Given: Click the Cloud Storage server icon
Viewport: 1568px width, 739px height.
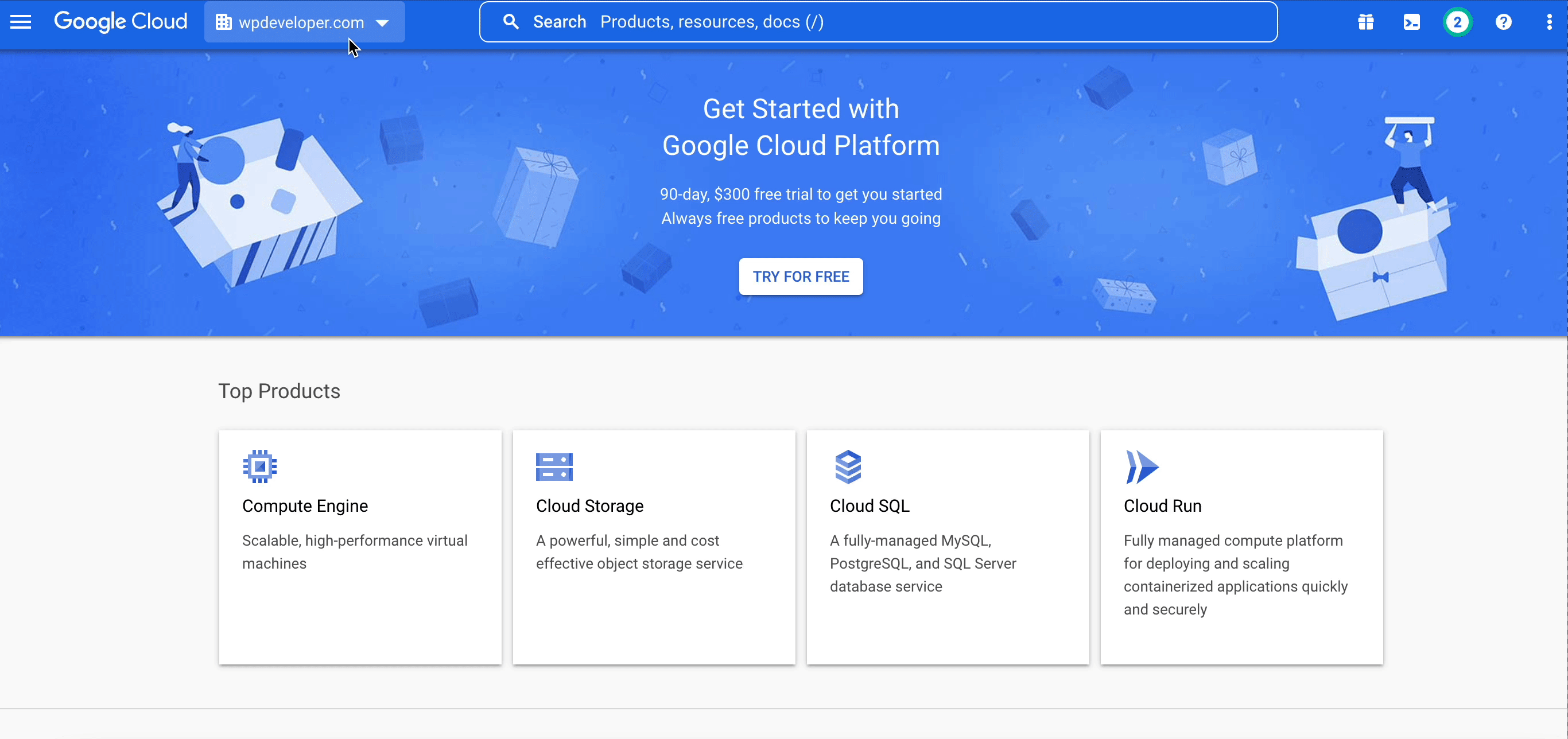Looking at the screenshot, I should [554, 467].
